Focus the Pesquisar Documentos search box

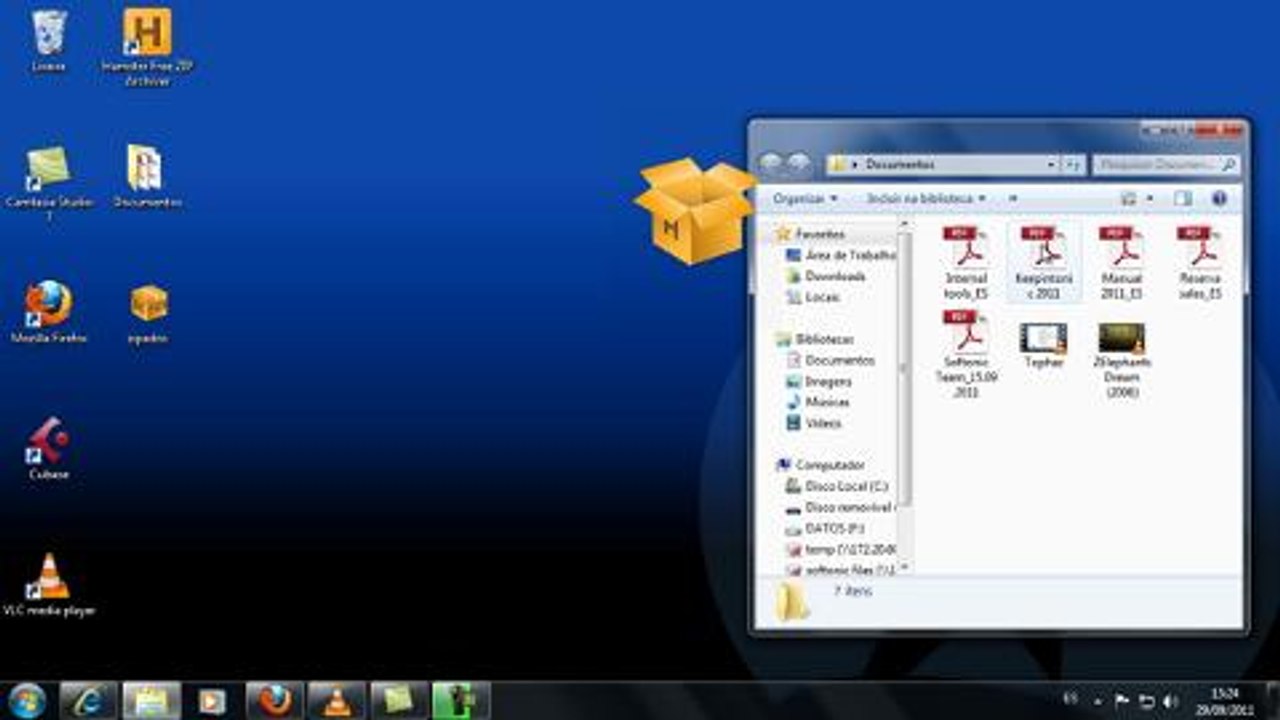(x=1166, y=164)
